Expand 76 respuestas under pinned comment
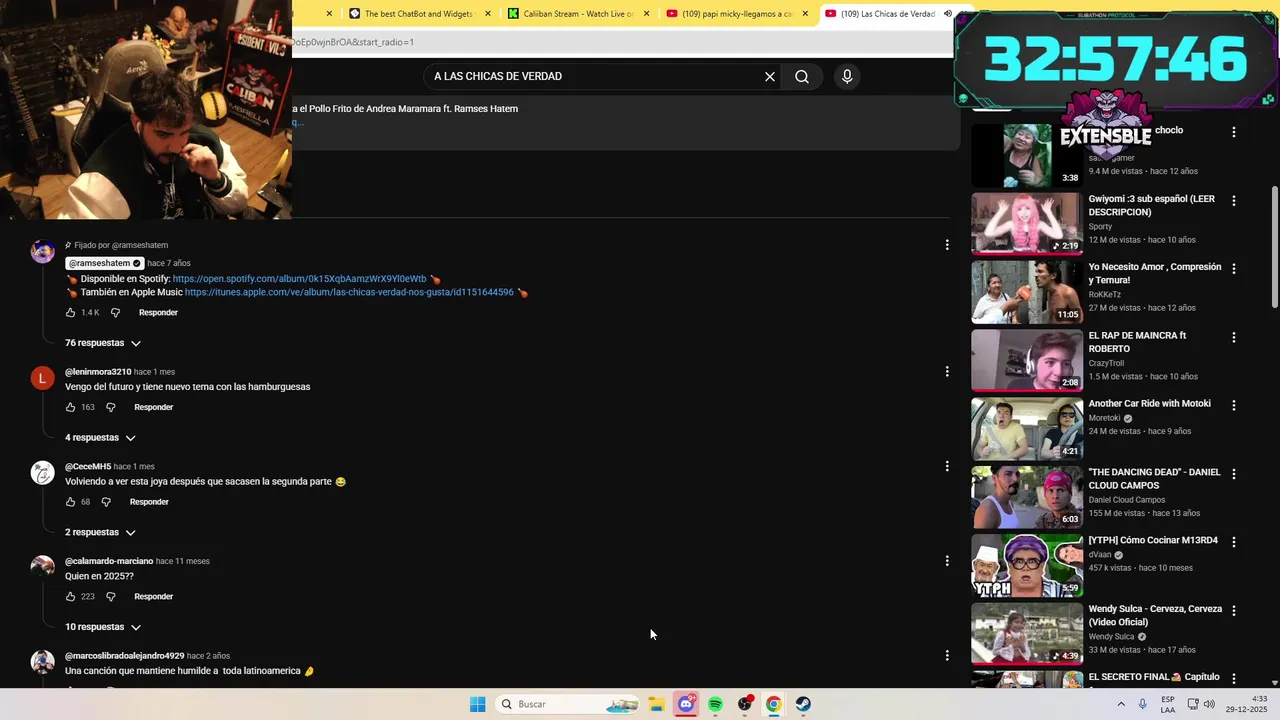This screenshot has height=720, width=1280. point(103,343)
